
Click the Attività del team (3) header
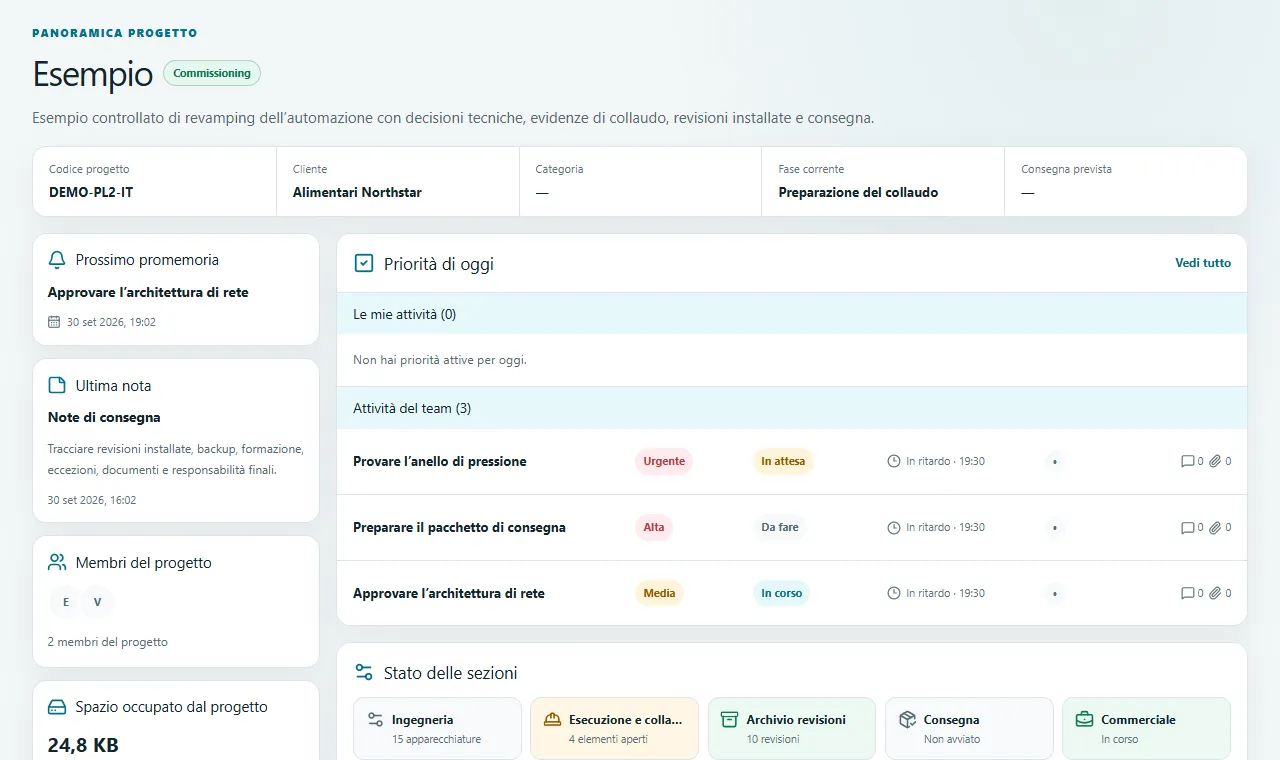tap(792, 408)
